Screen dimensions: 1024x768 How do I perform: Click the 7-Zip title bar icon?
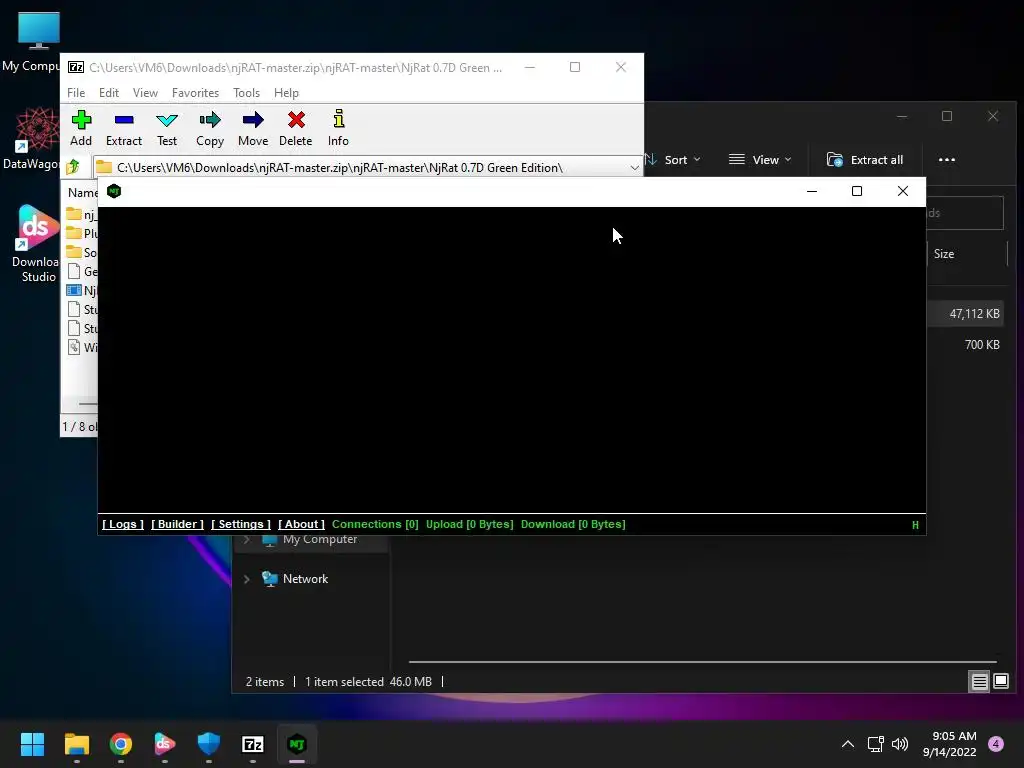click(x=76, y=67)
